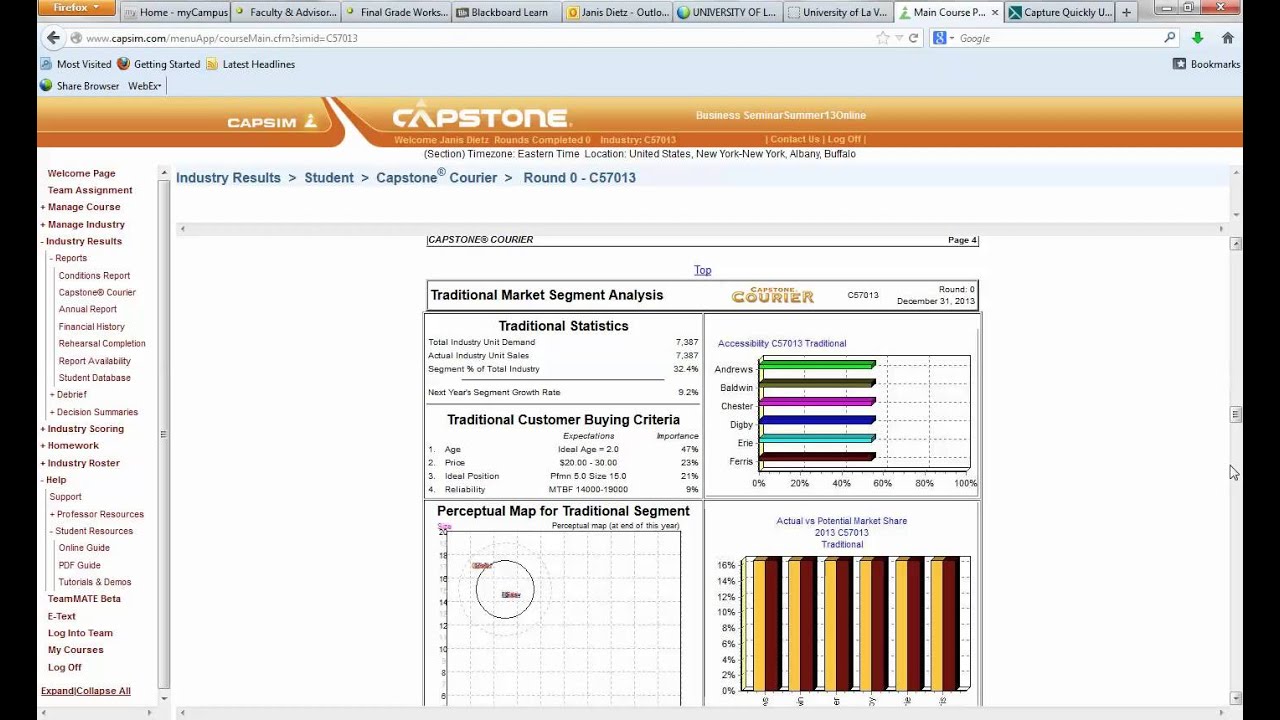This screenshot has width=1280, height=720.
Task: Open Latest Headlines feed bookmark
Action: click(x=251, y=64)
